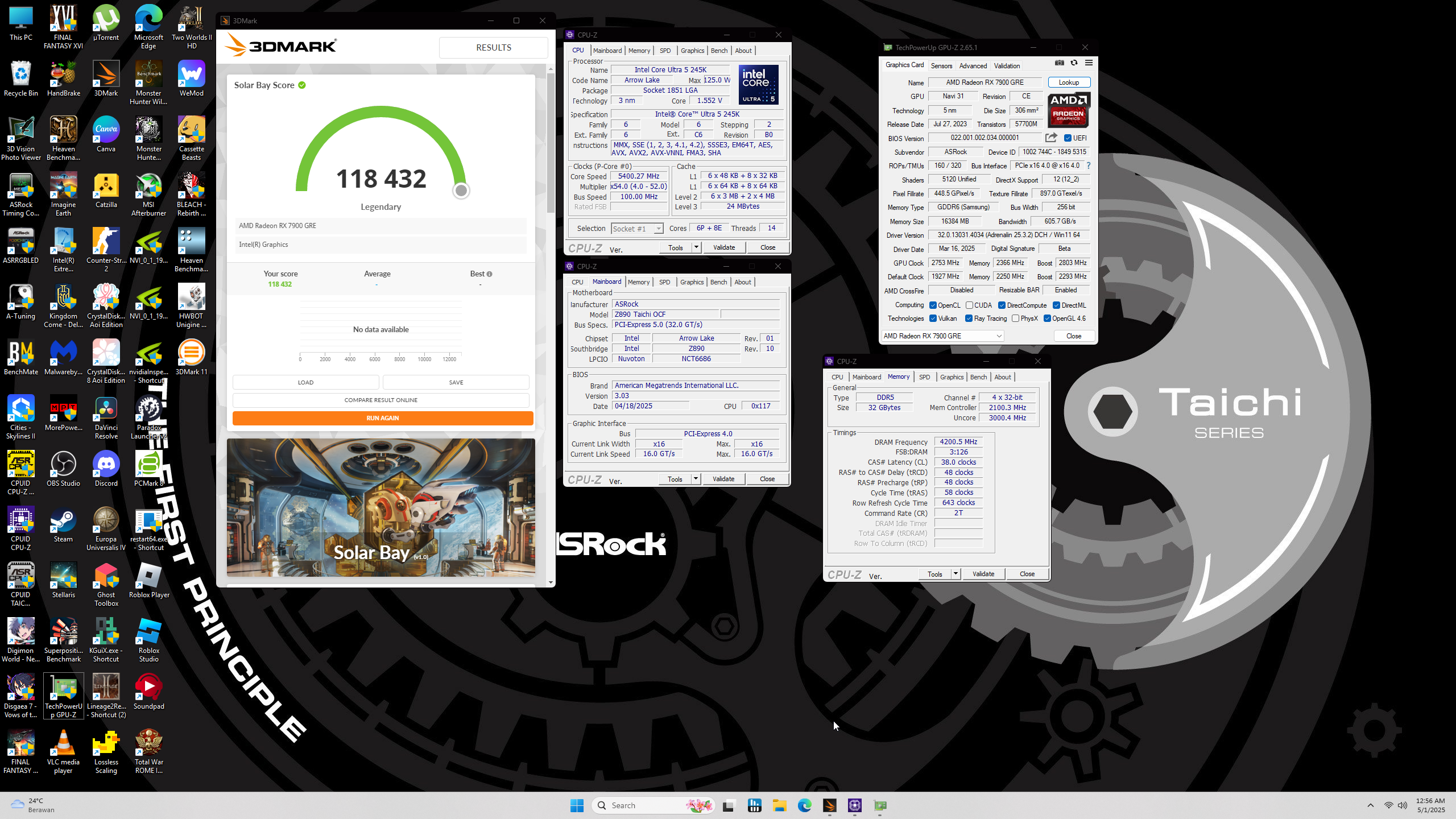Switch to the Bench tab in CPU-Z CPU window
1456x819 pixels.
[x=719, y=51]
